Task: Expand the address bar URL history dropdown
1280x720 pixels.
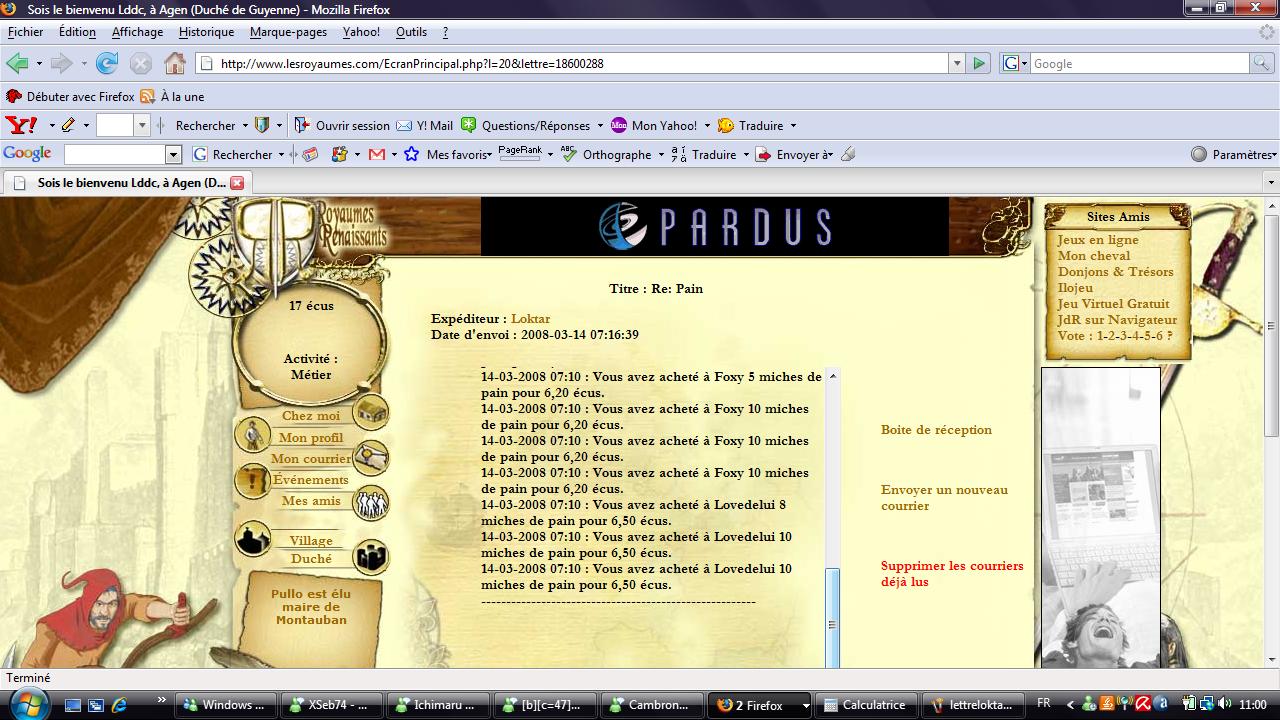Action: tap(956, 64)
